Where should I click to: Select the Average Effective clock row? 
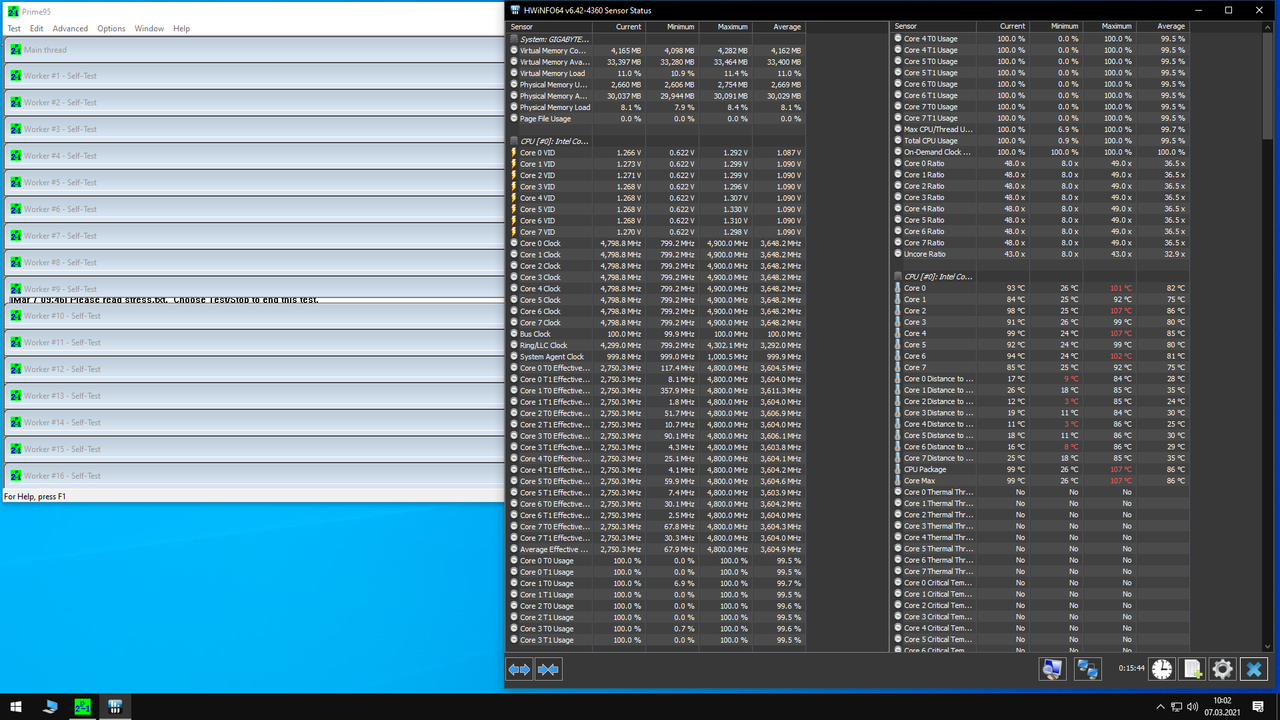pos(657,549)
